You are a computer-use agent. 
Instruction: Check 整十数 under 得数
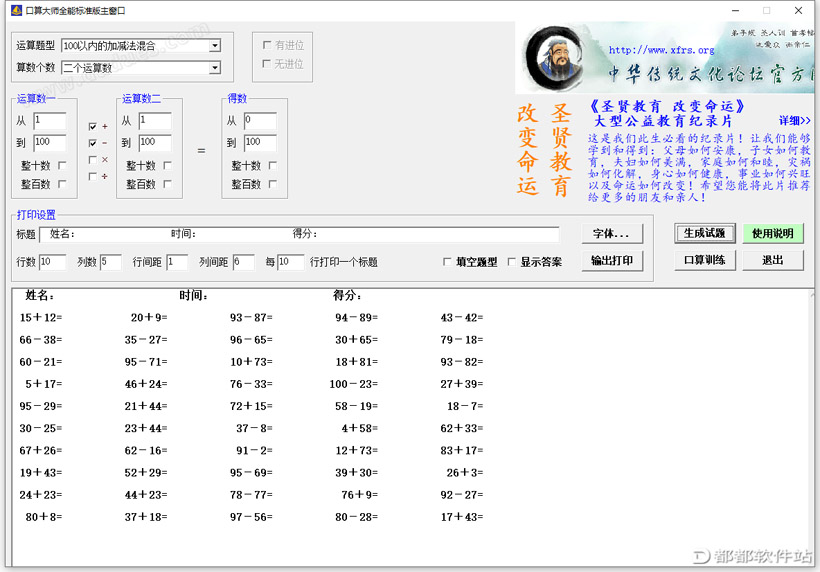point(272,166)
